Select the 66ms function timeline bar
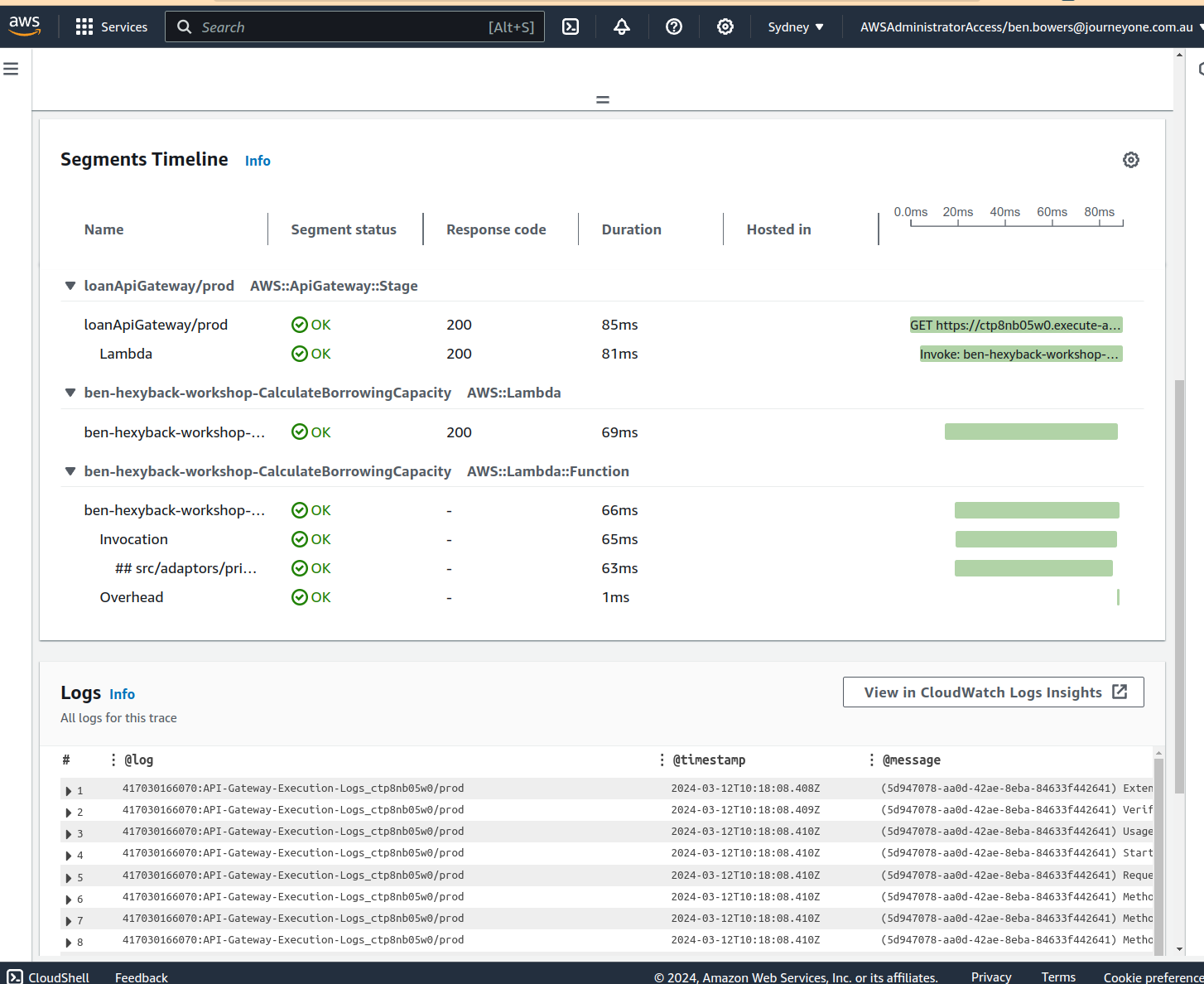Image resolution: width=1204 pixels, height=984 pixels. [x=1037, y=510]
